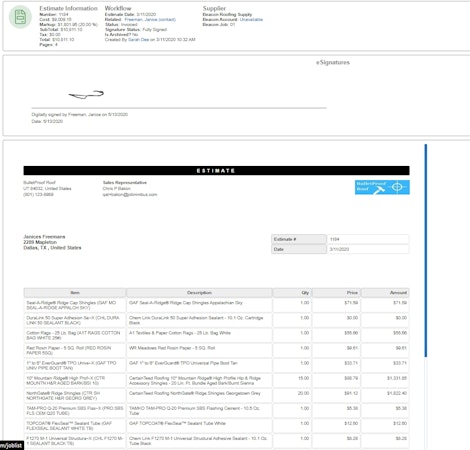Click the $12.60 price in the TOPCOAT row

click(352, 423)
